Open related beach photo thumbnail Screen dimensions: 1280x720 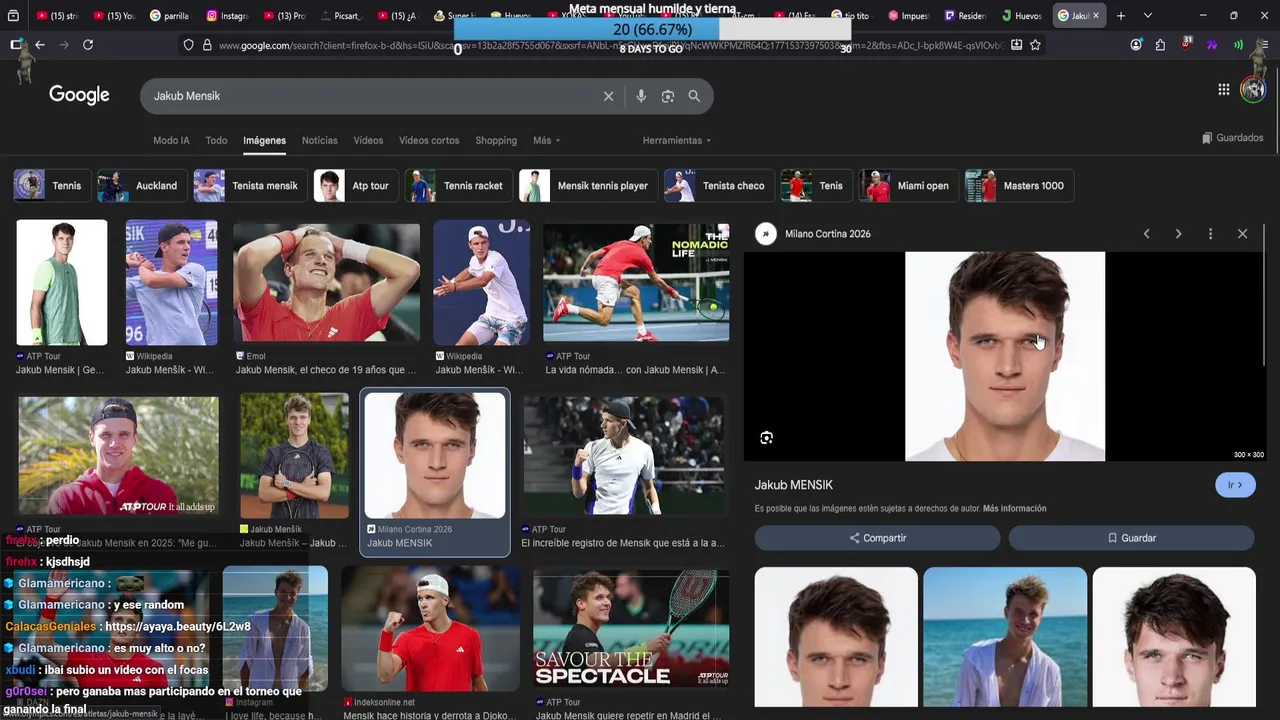1004,638
